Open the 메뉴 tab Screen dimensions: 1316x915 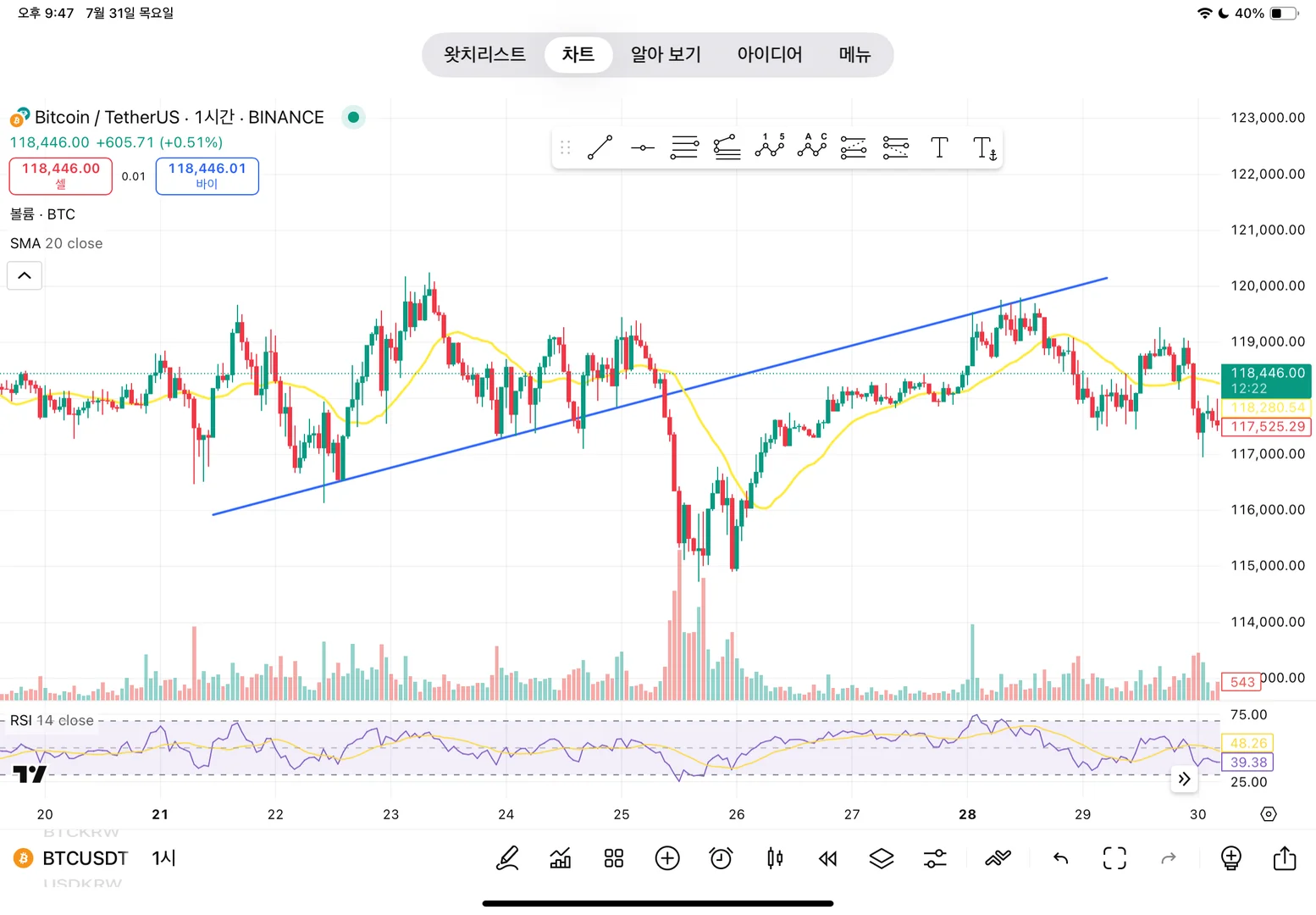coord(855,55)
